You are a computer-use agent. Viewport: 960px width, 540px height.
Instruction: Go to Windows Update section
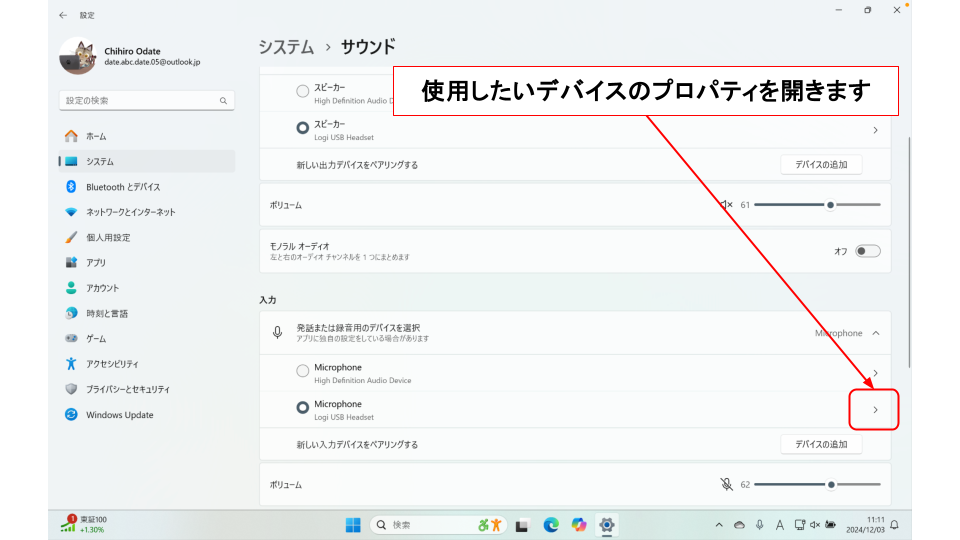coord(119,415)
